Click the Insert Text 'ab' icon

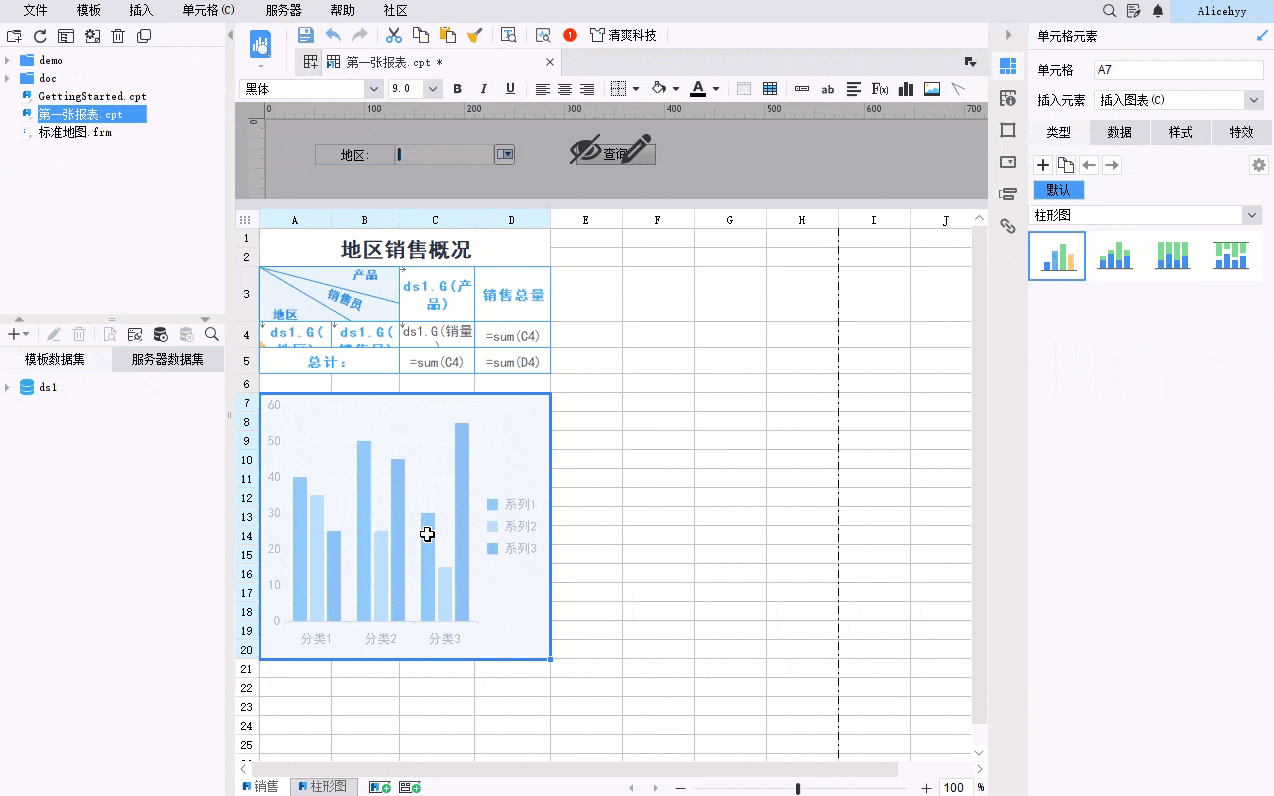pyautogui.click(x=828, y=89)
